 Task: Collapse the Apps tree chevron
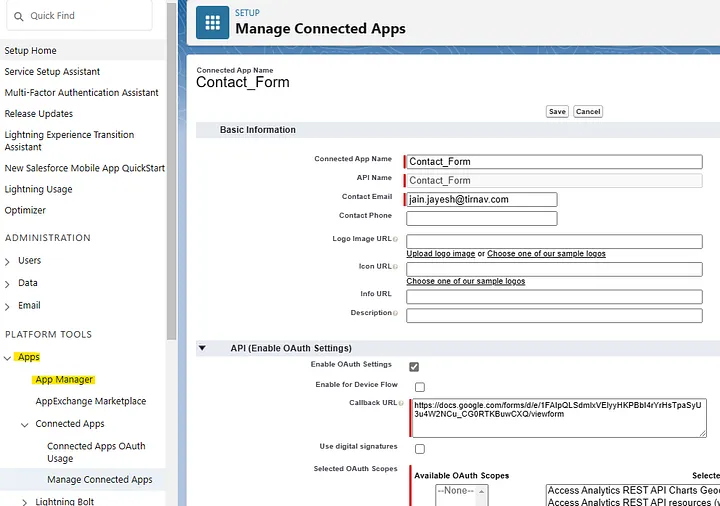7,358
